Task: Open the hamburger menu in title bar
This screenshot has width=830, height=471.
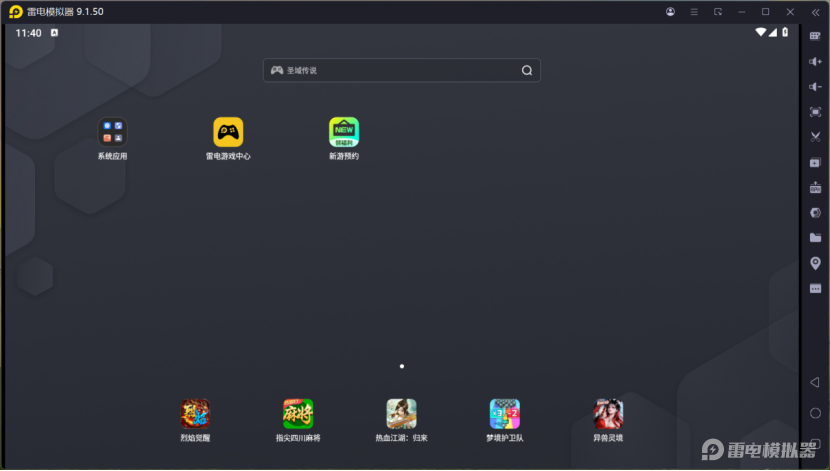Action: tap(693, 12)
